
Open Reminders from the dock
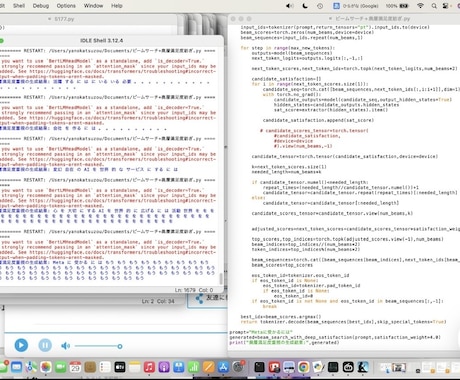(105, 367)
